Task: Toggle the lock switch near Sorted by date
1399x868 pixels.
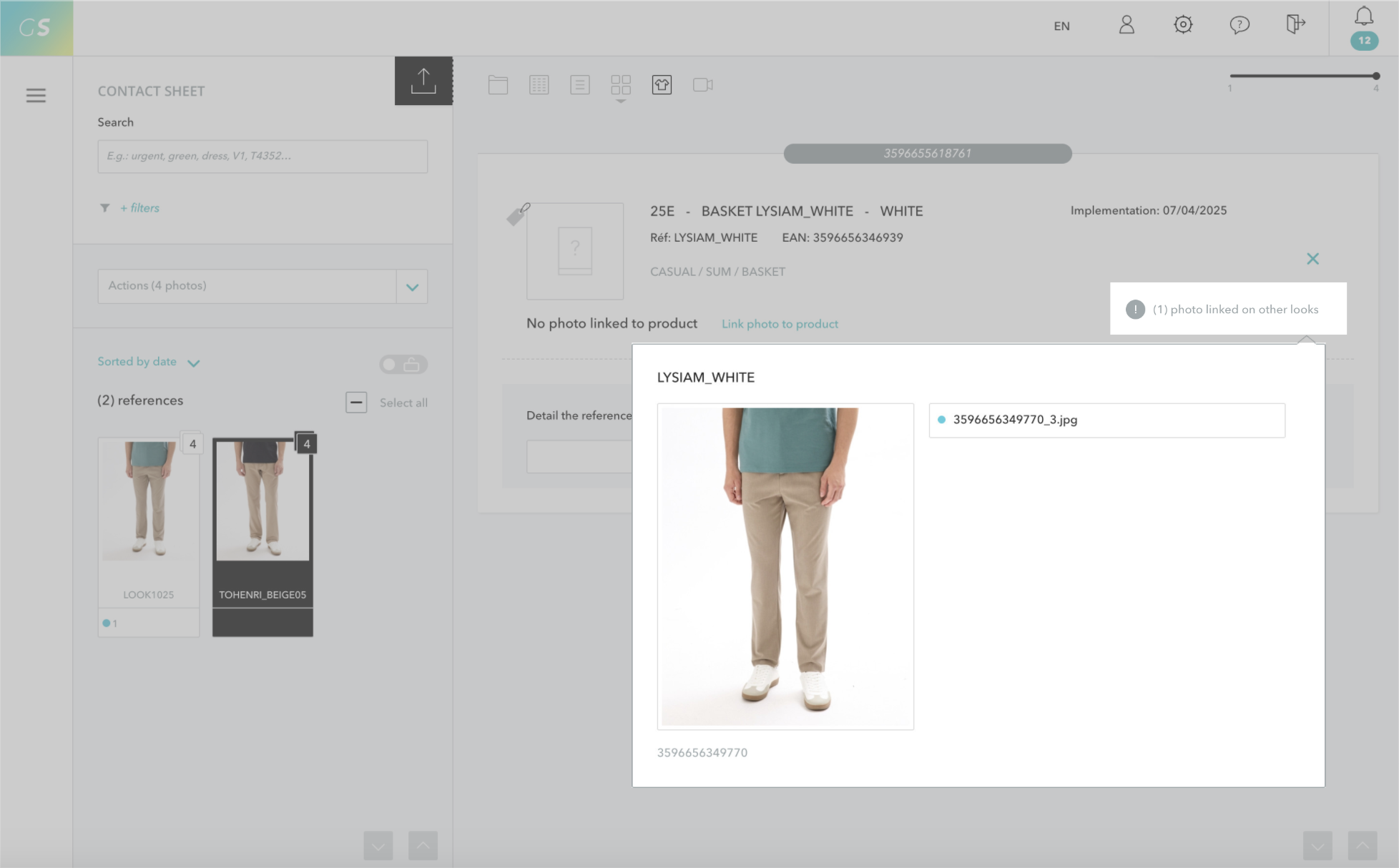Action: pos(403,365)
